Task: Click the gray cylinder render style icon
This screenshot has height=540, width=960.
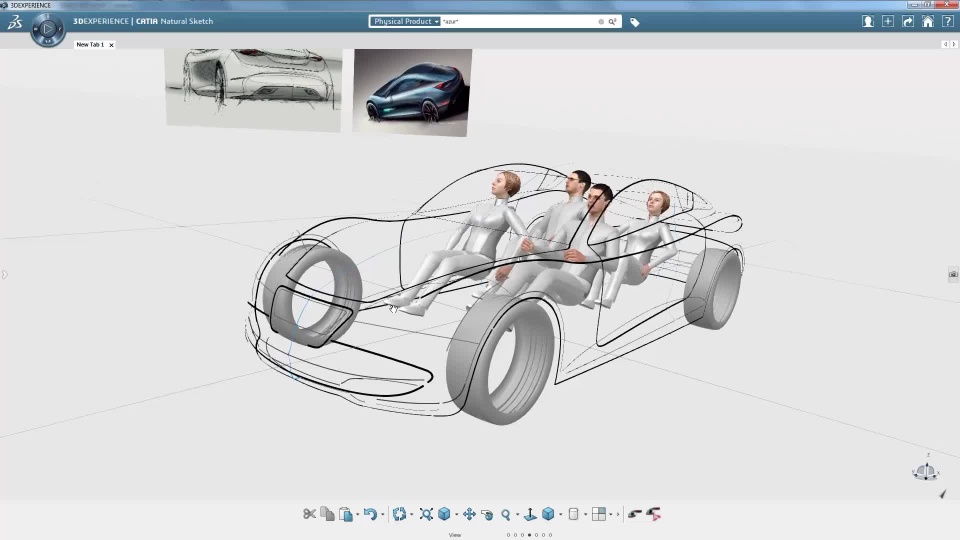Action: (573, 514)
